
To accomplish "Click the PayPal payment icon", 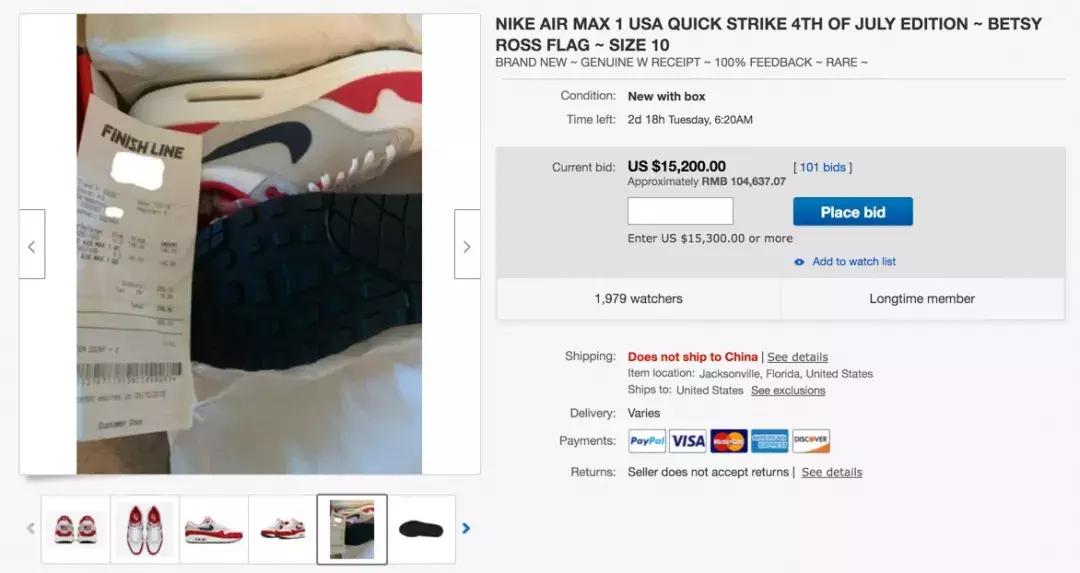I will point(647,441).
